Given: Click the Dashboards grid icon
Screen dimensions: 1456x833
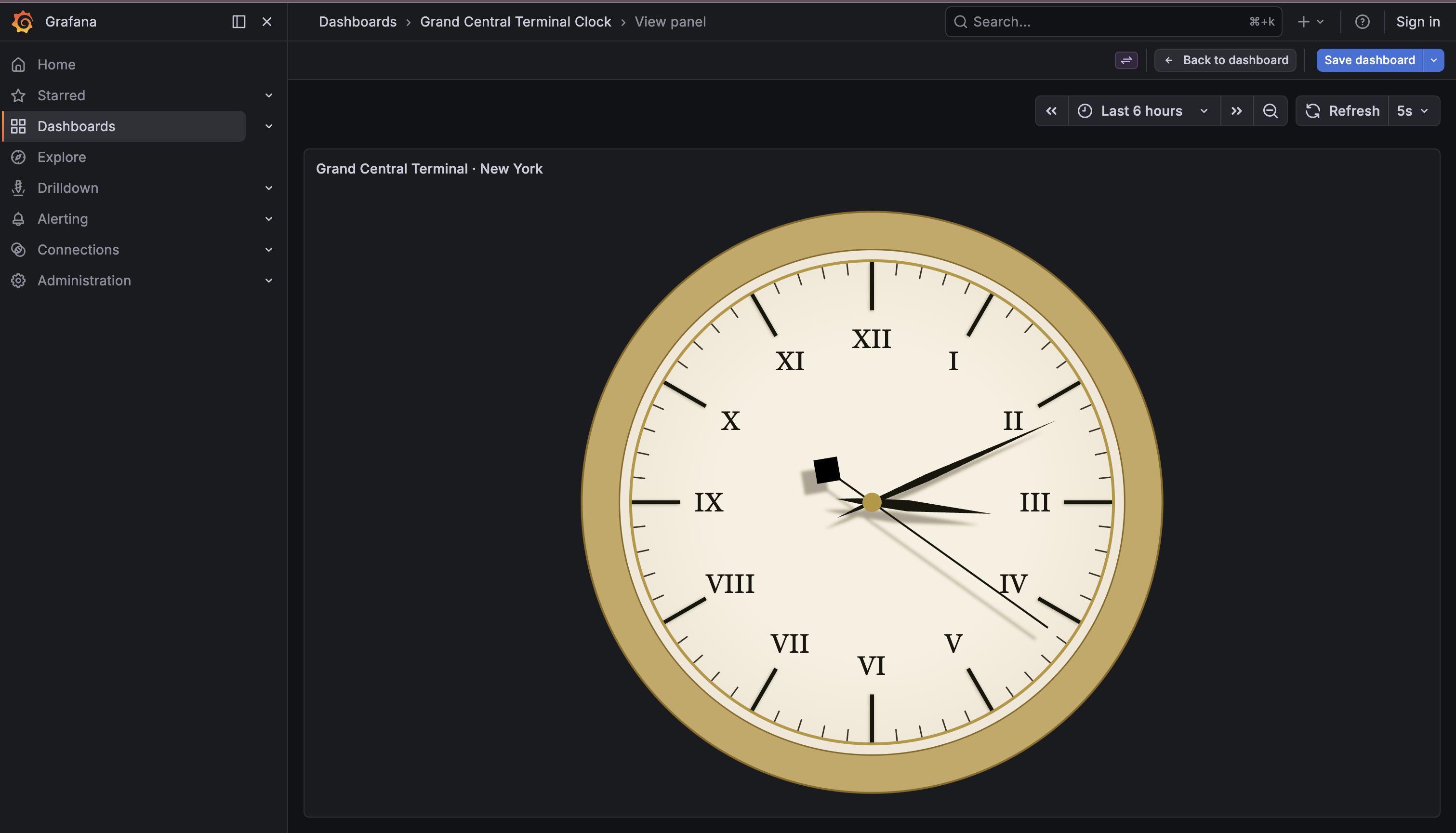Looking at the screenshot, I should pos(18,126).
